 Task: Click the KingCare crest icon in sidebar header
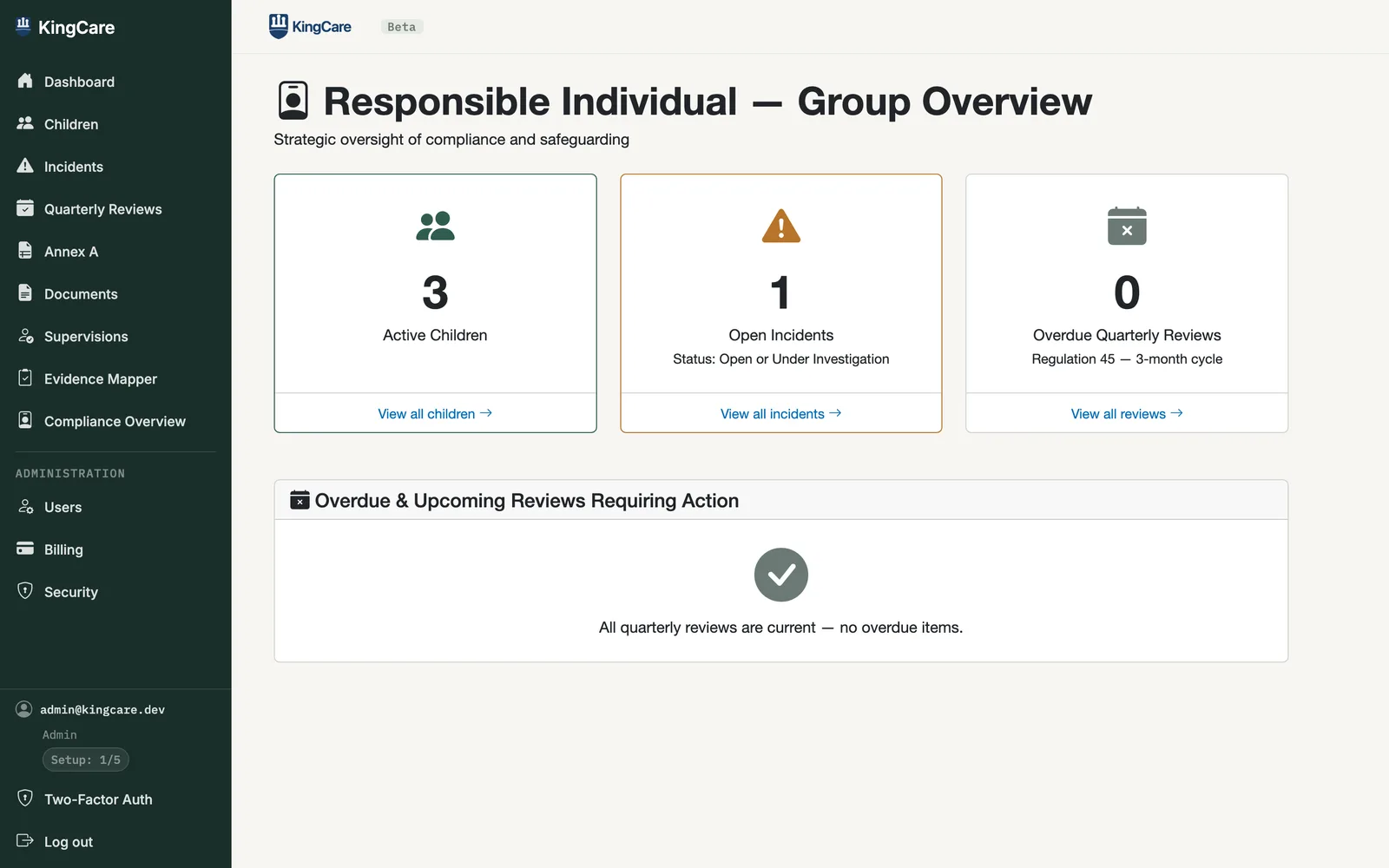(23, 25)
